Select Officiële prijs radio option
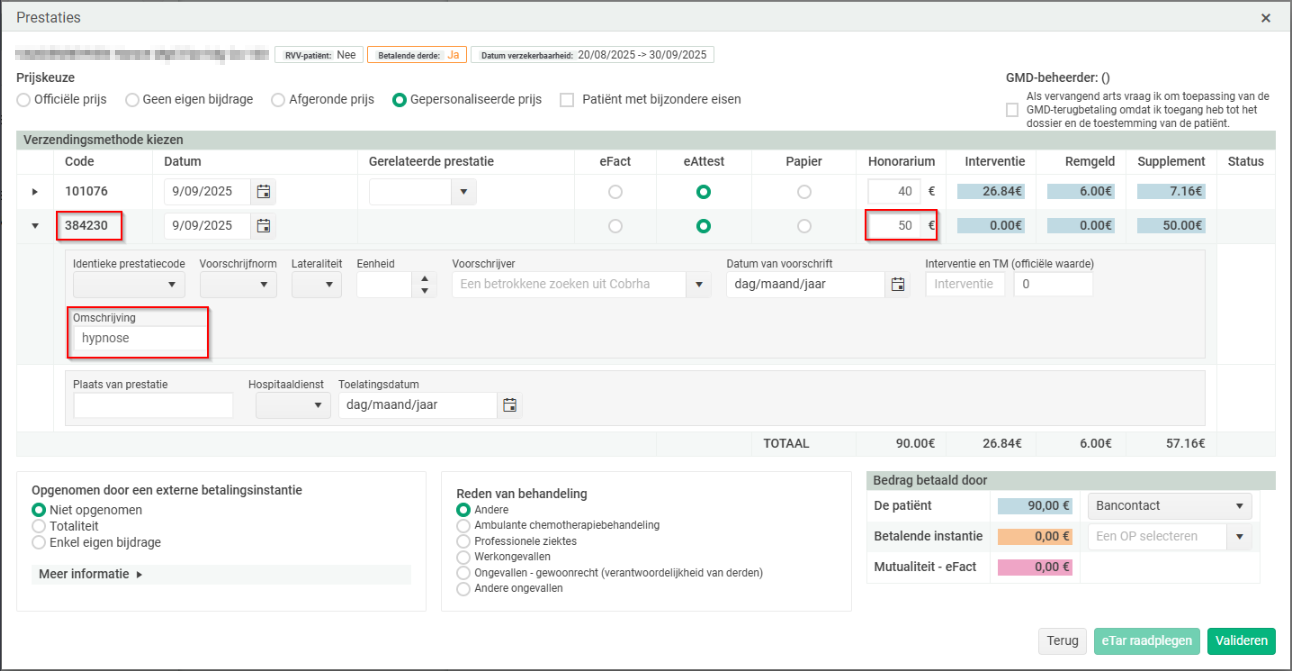1292x671 pixels. (24, 100)
